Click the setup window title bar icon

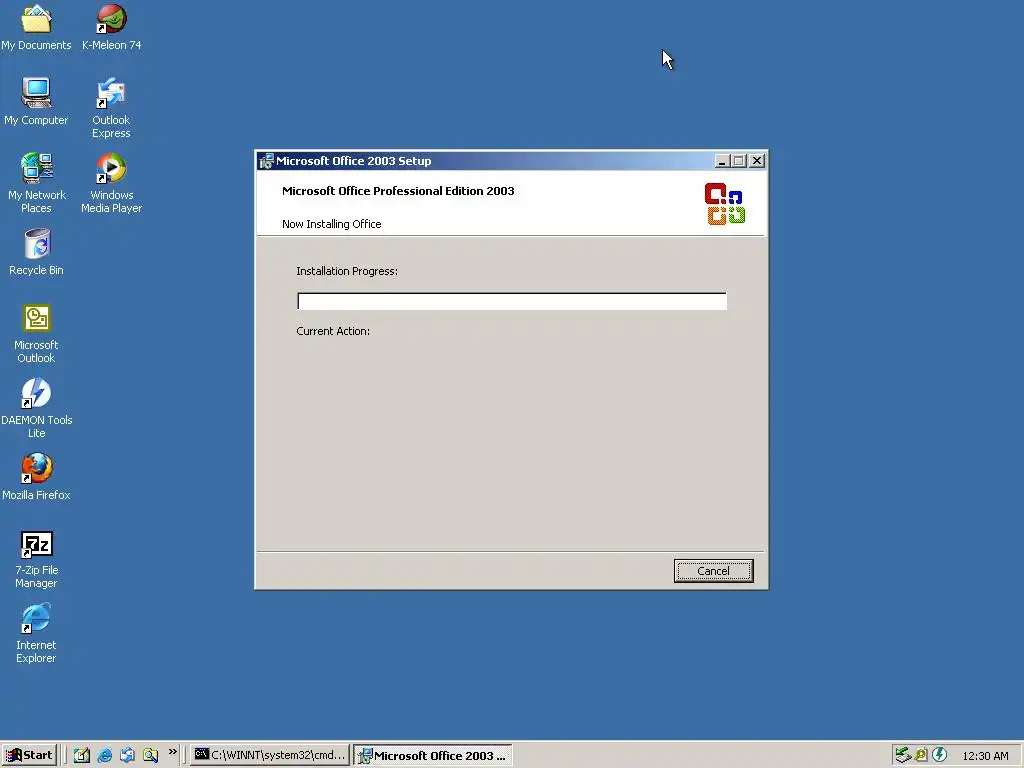(266, 161)
